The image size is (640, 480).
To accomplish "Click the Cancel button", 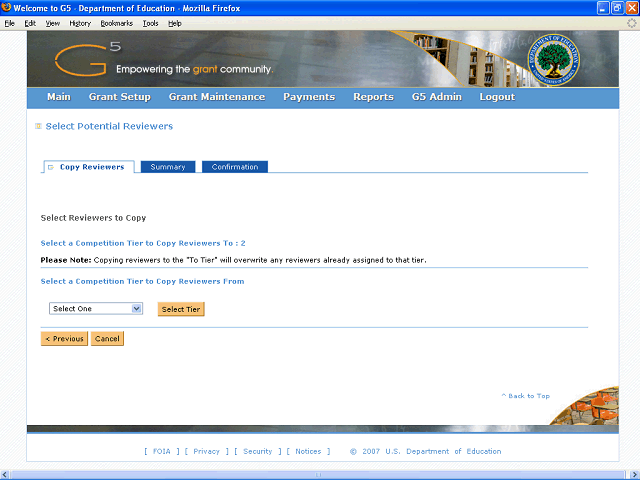I will (x=107, y=338).
